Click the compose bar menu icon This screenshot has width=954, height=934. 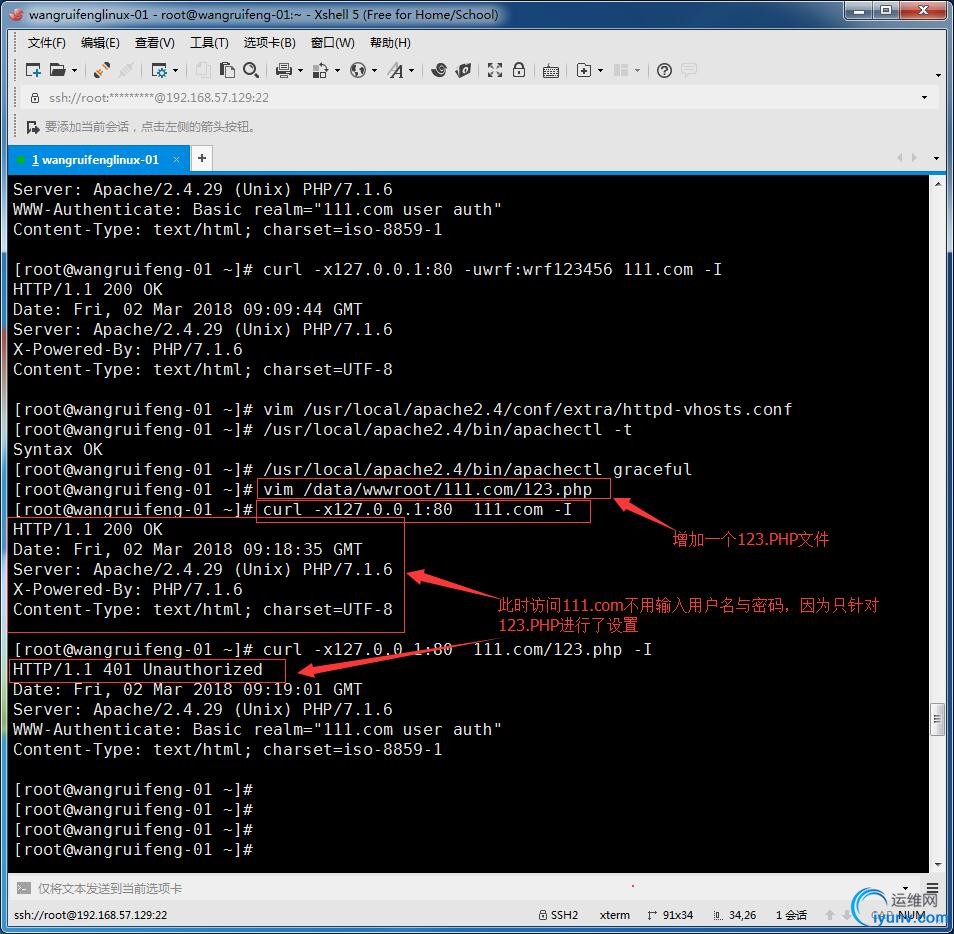tap(932, 888)
